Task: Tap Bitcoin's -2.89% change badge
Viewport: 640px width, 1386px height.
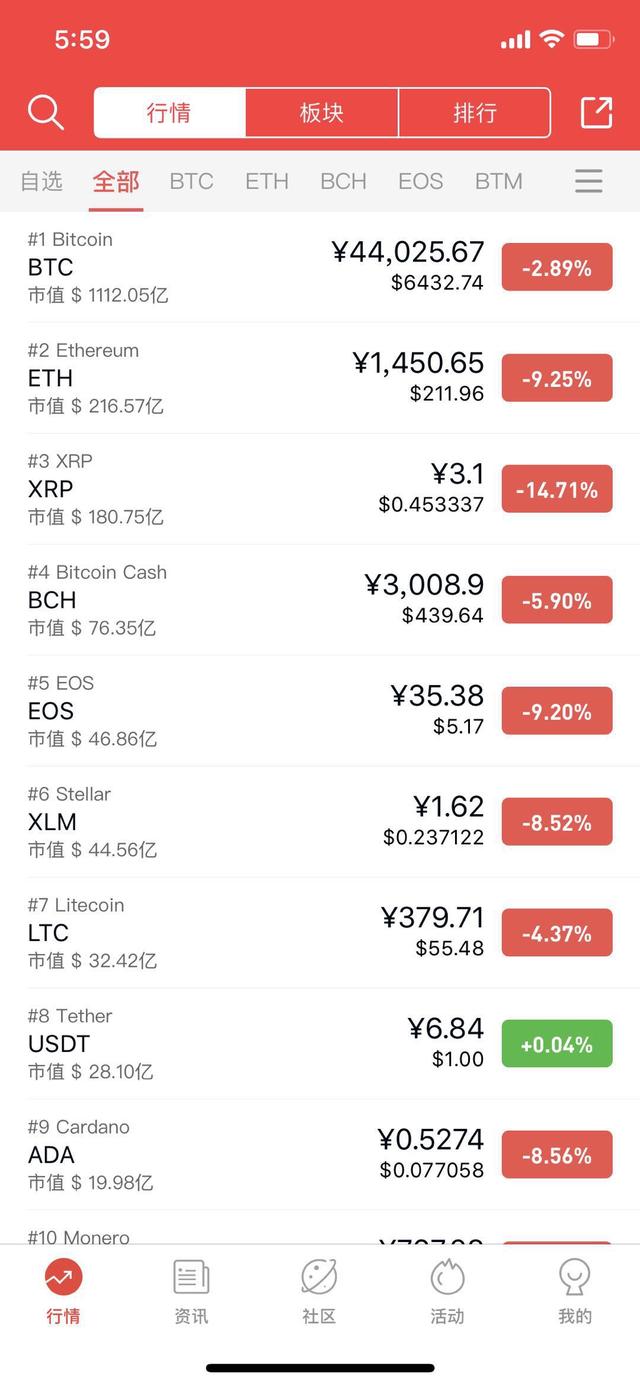Action: (557, 267)
